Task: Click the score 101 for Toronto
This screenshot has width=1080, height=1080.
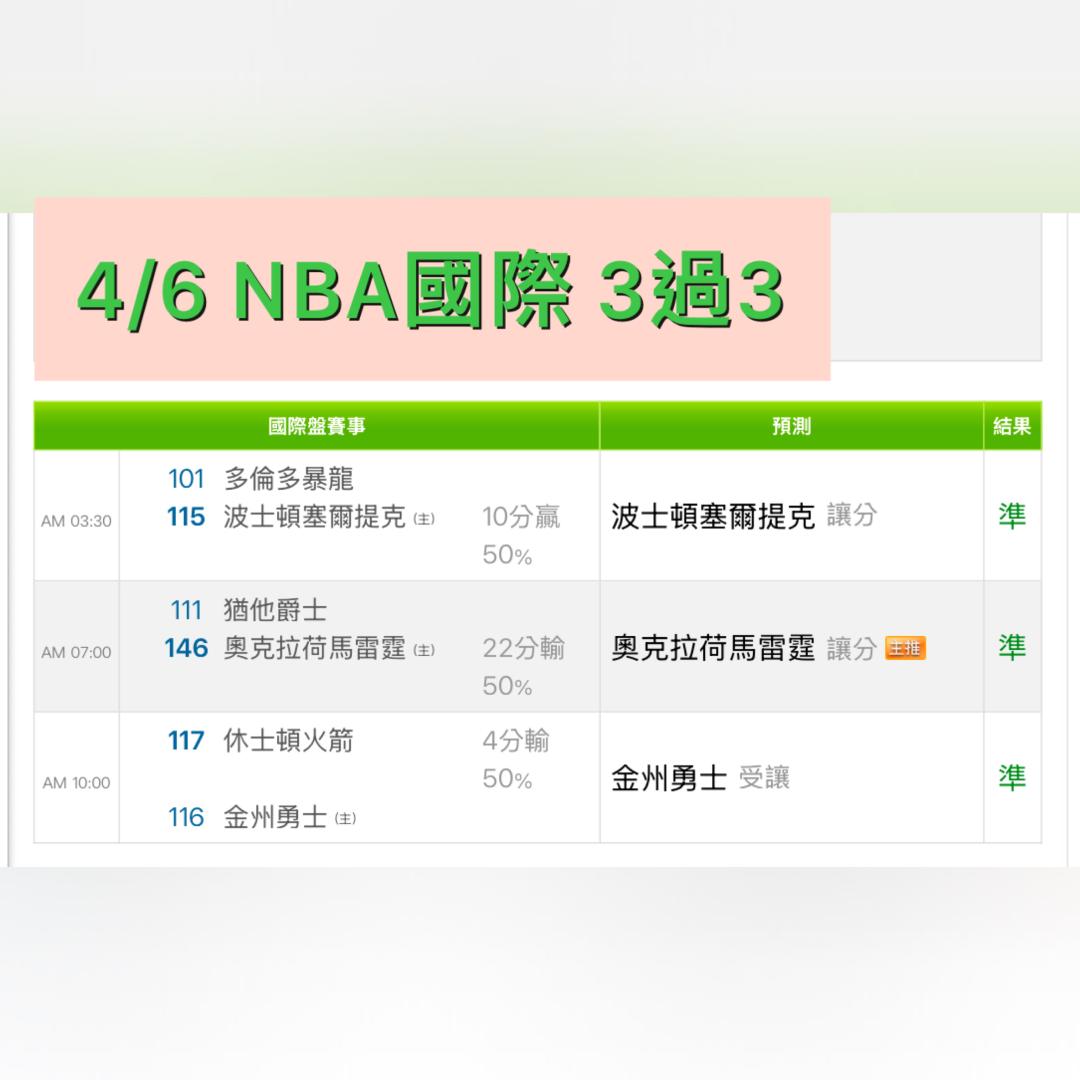Action: tap(186, 479)
